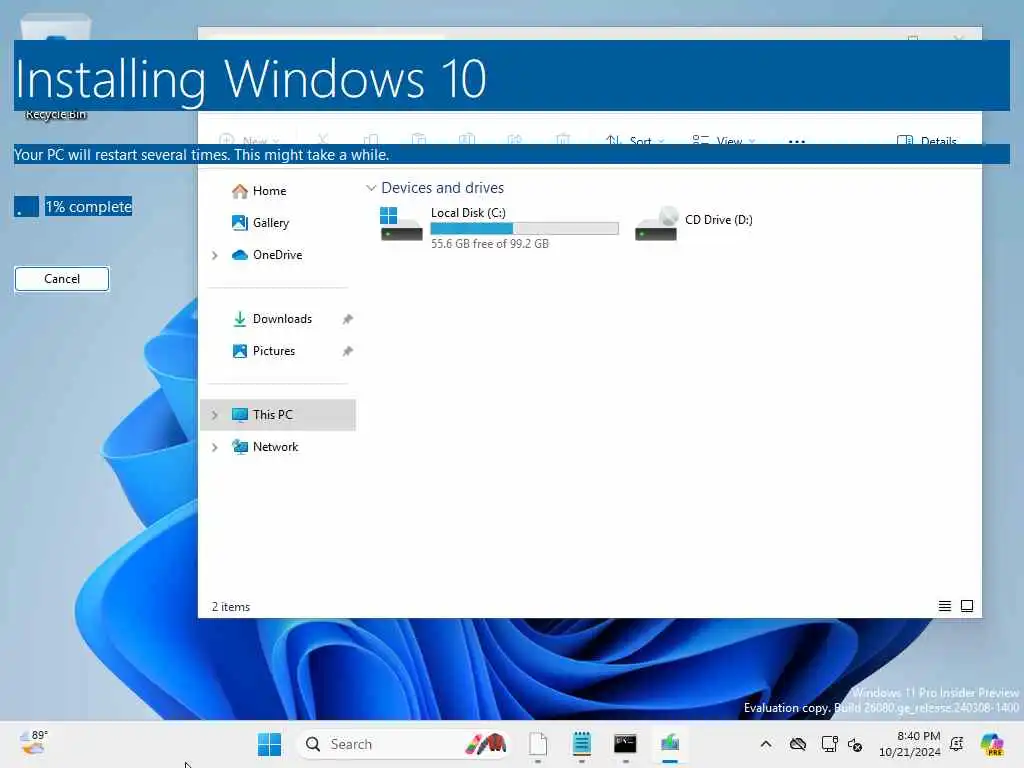
Task: Unpin Downloads using its pin icon
Action: [x=347, y=319]
